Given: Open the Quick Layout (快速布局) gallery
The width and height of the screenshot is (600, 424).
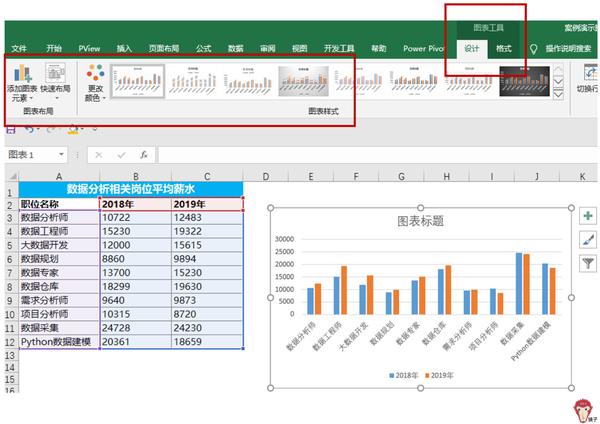Looking at the screenshot, I should coord(55,82).
